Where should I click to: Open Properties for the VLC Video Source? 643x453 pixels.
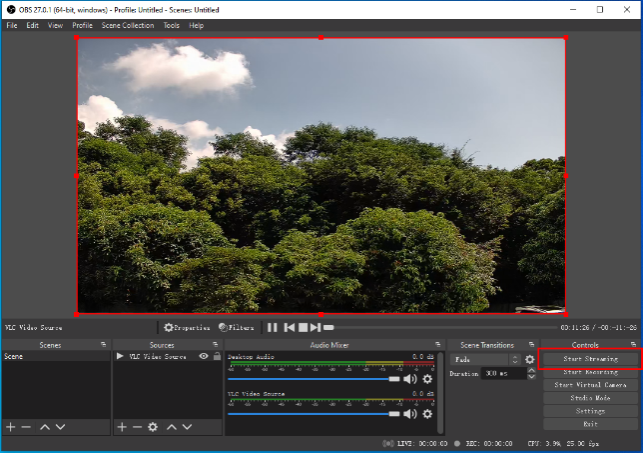(187, 327)
